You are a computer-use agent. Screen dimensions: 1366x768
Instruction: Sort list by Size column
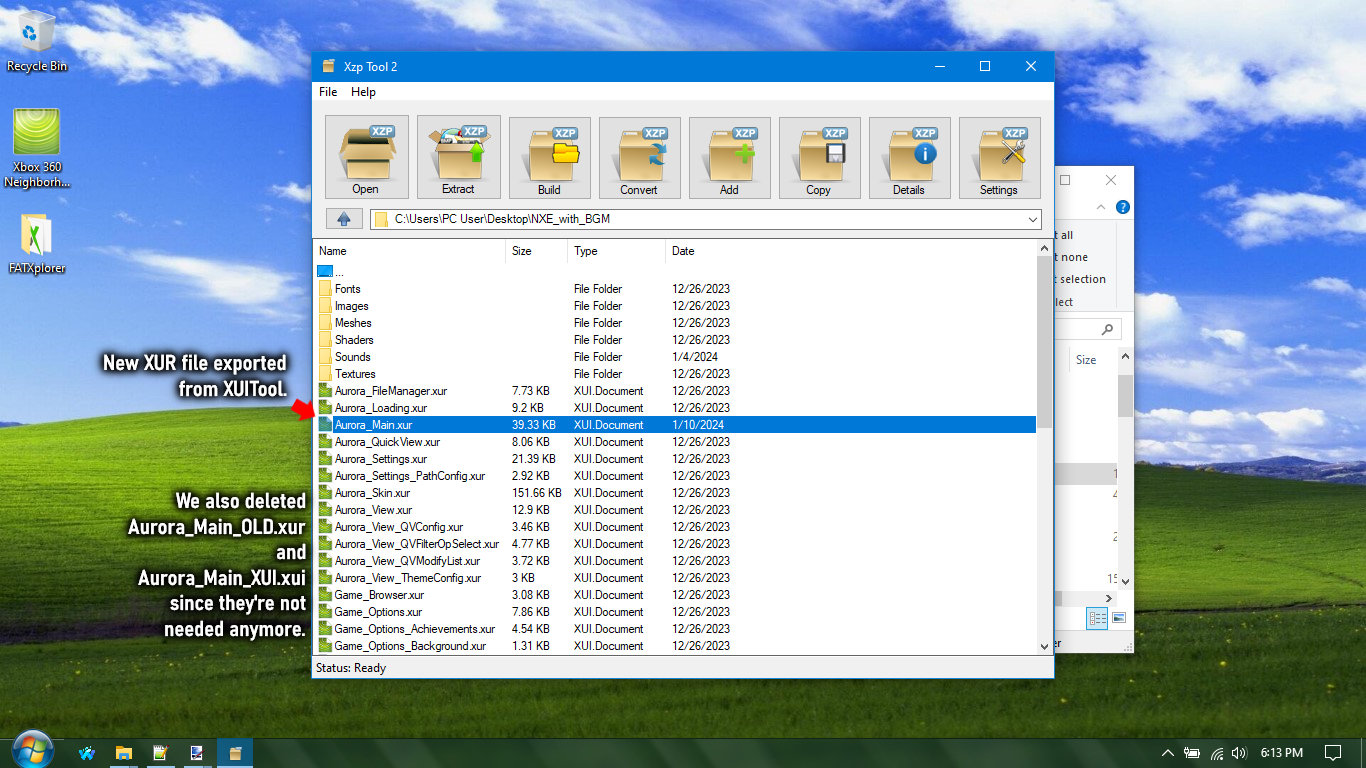coord(537,251)
